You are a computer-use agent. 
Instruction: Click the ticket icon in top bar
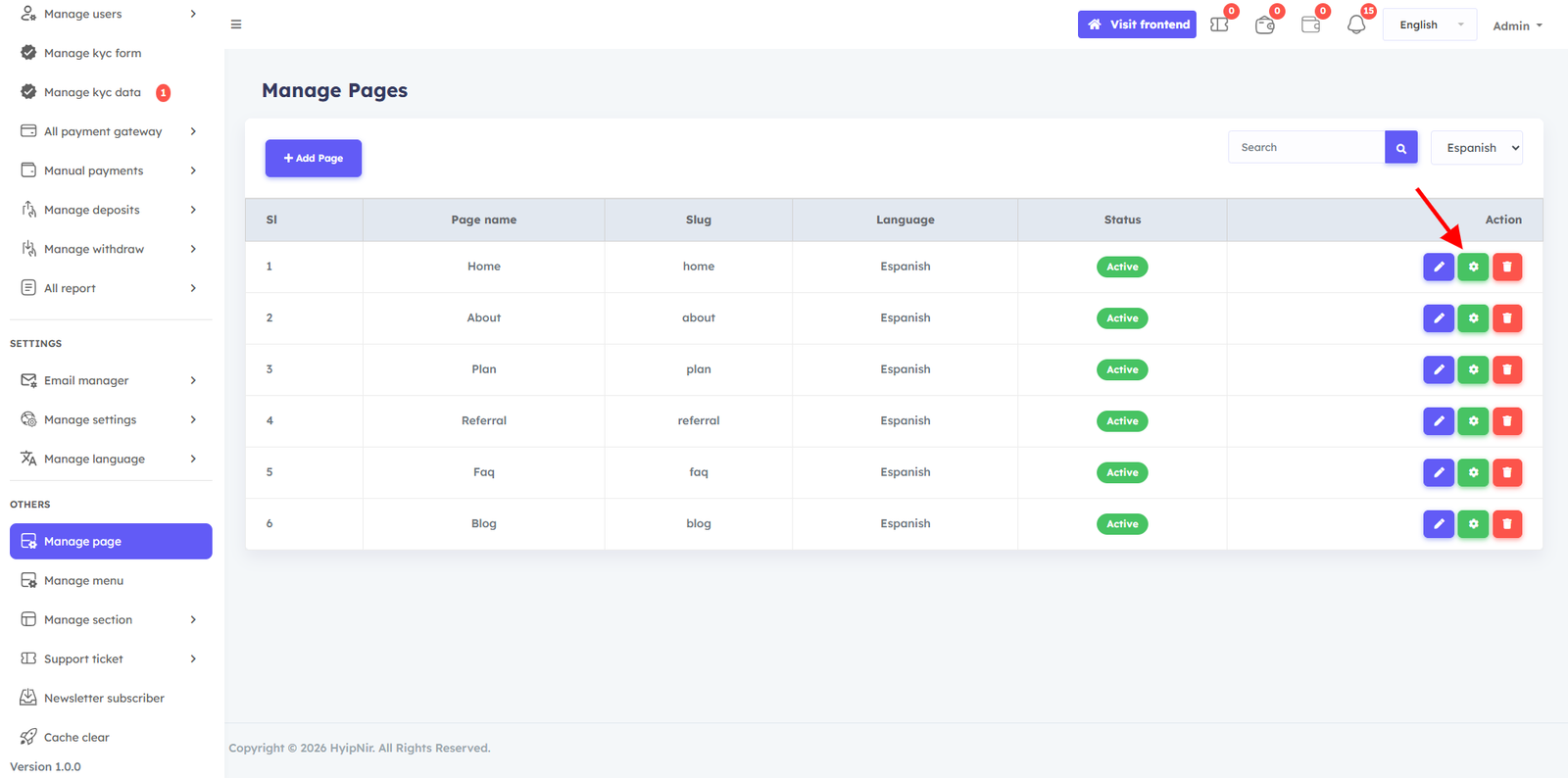(1219, 24)
